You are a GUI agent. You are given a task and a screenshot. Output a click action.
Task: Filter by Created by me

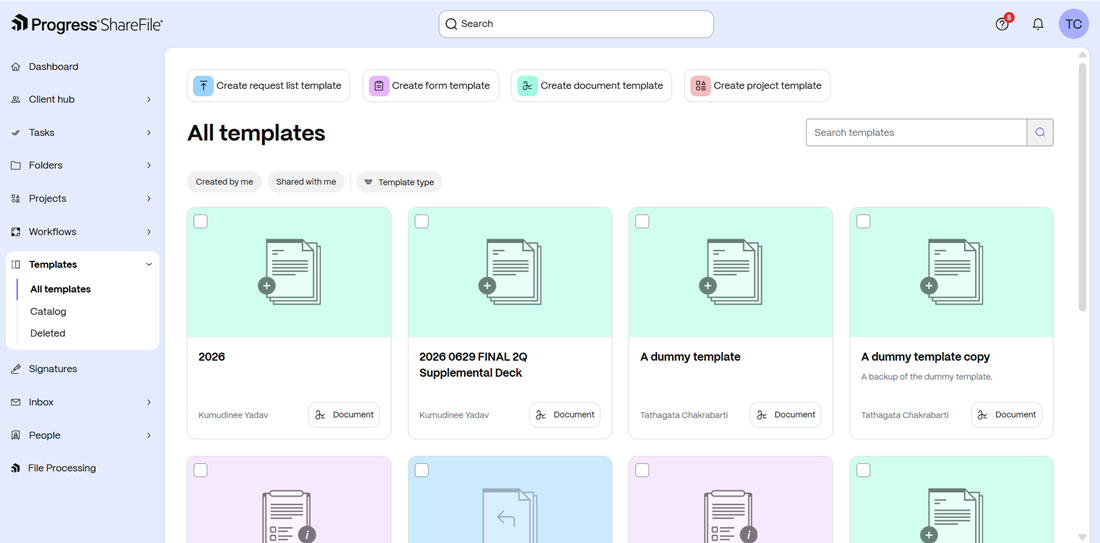tap(224, 182)
